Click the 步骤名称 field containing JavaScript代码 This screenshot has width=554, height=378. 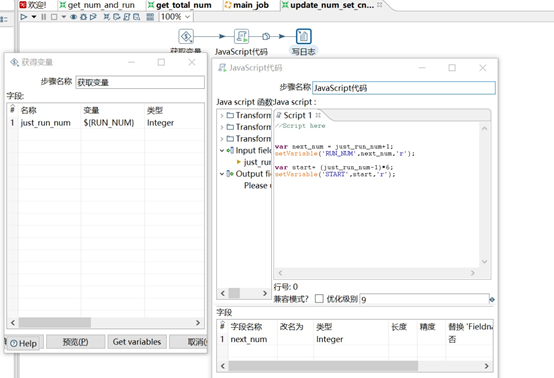[x=404, y=88]
